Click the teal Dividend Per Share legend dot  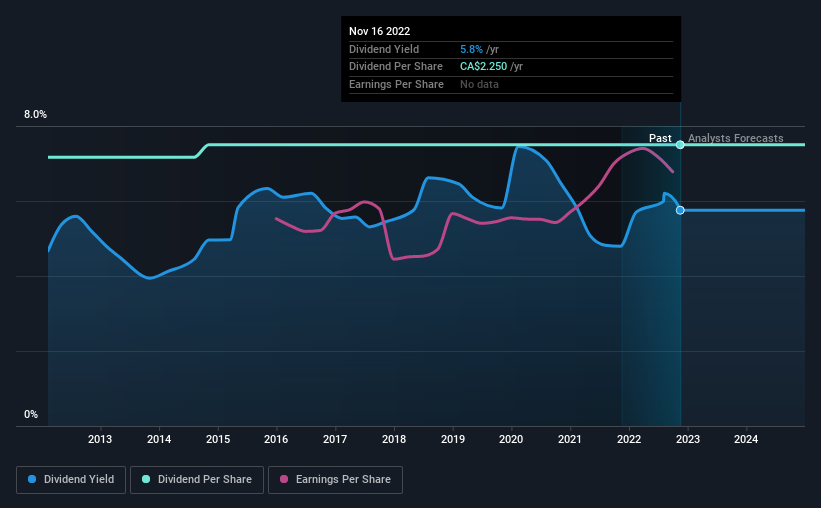[x=146, y=479]
